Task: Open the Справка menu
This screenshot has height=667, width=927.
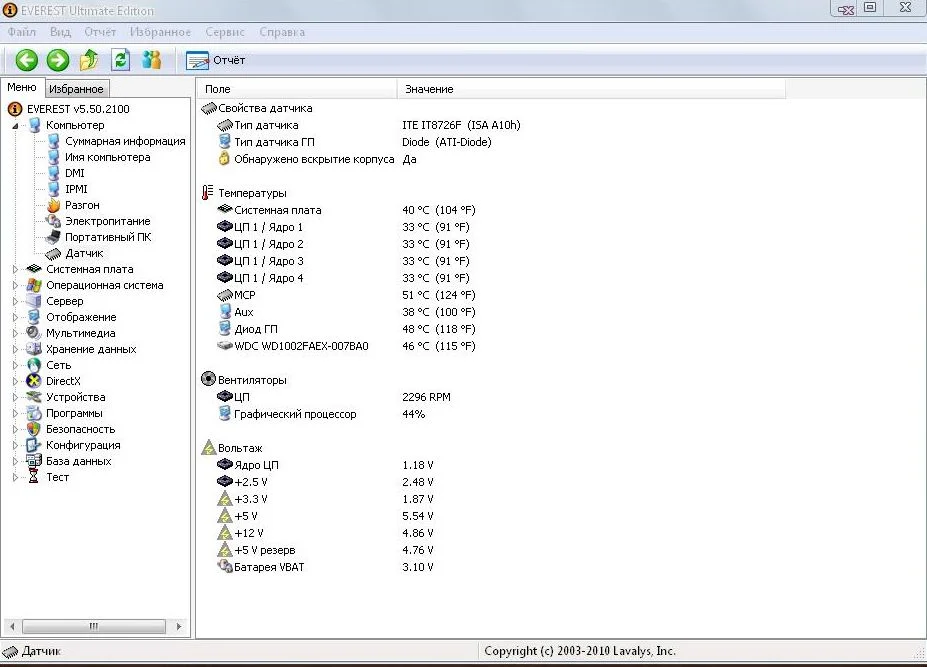Action: pos(282,32)
